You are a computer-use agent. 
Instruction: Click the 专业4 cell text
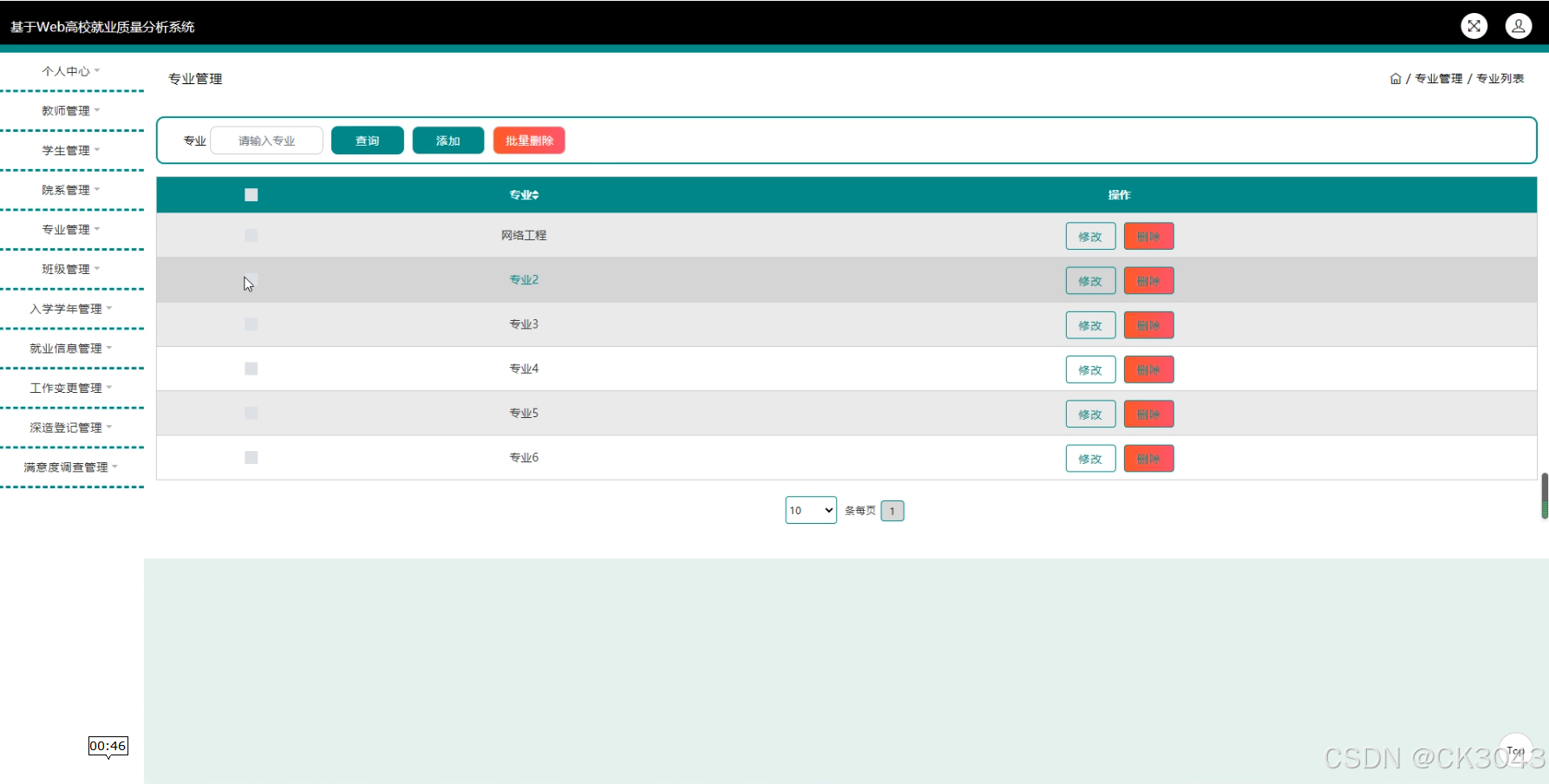point(524,369)
